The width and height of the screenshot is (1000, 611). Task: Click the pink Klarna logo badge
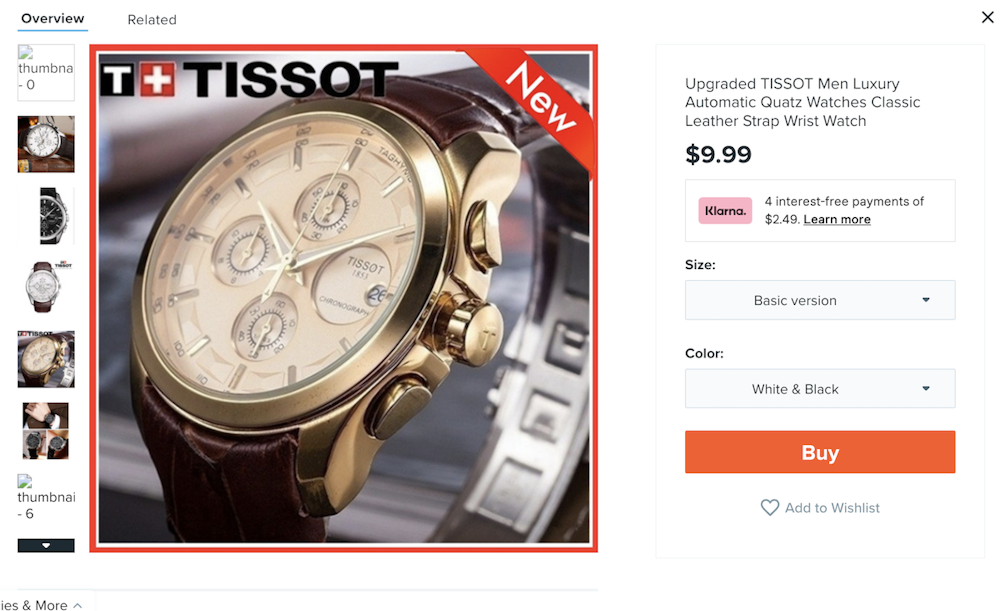click(x=725, y=210)
